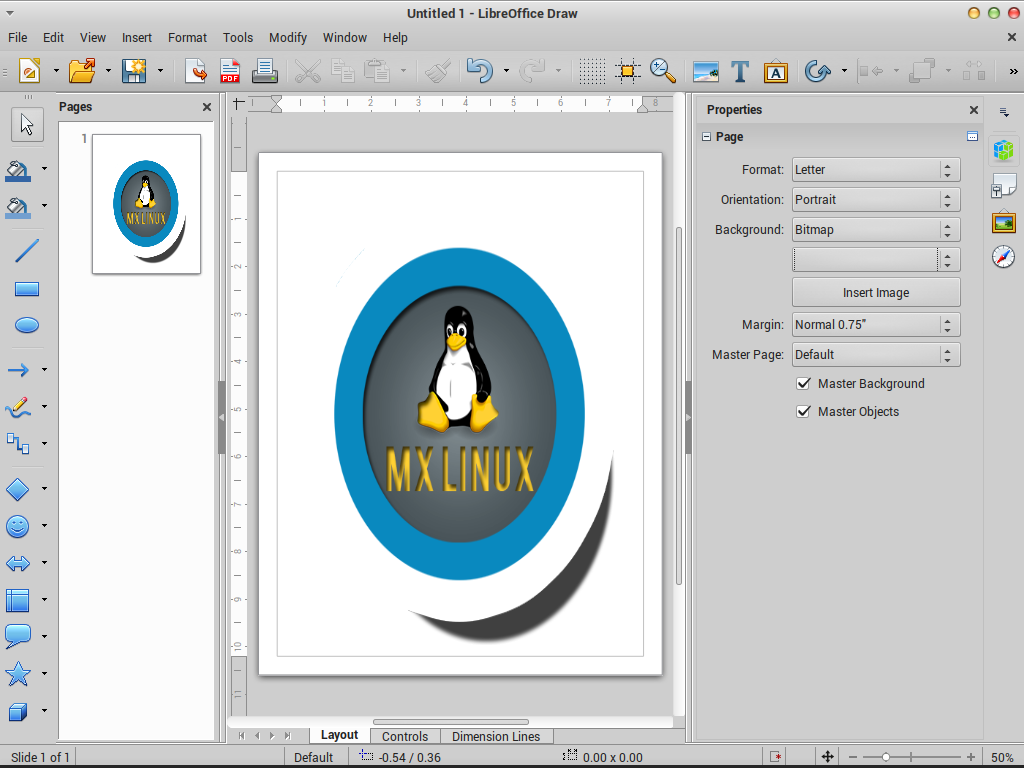
Task: Select the Connector tool
Action: click(18, 443)
